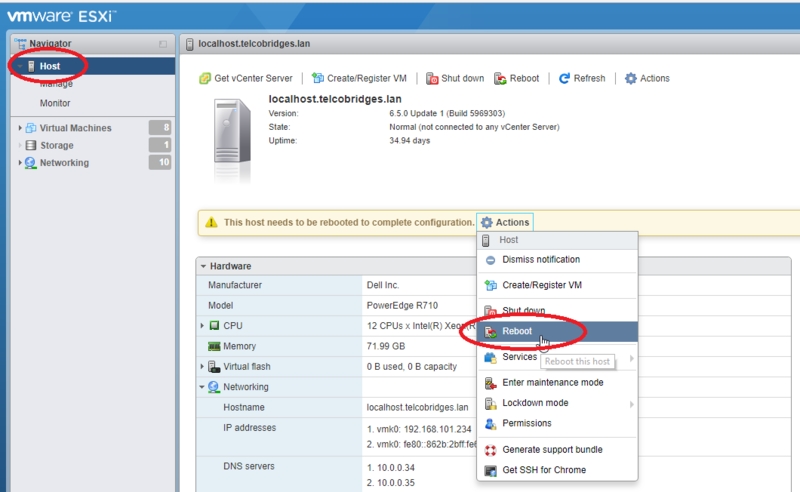The height and width of the screenshot is (492, 800).
Task: Click the Permissions user icon in menu
Action: (490, 423)
